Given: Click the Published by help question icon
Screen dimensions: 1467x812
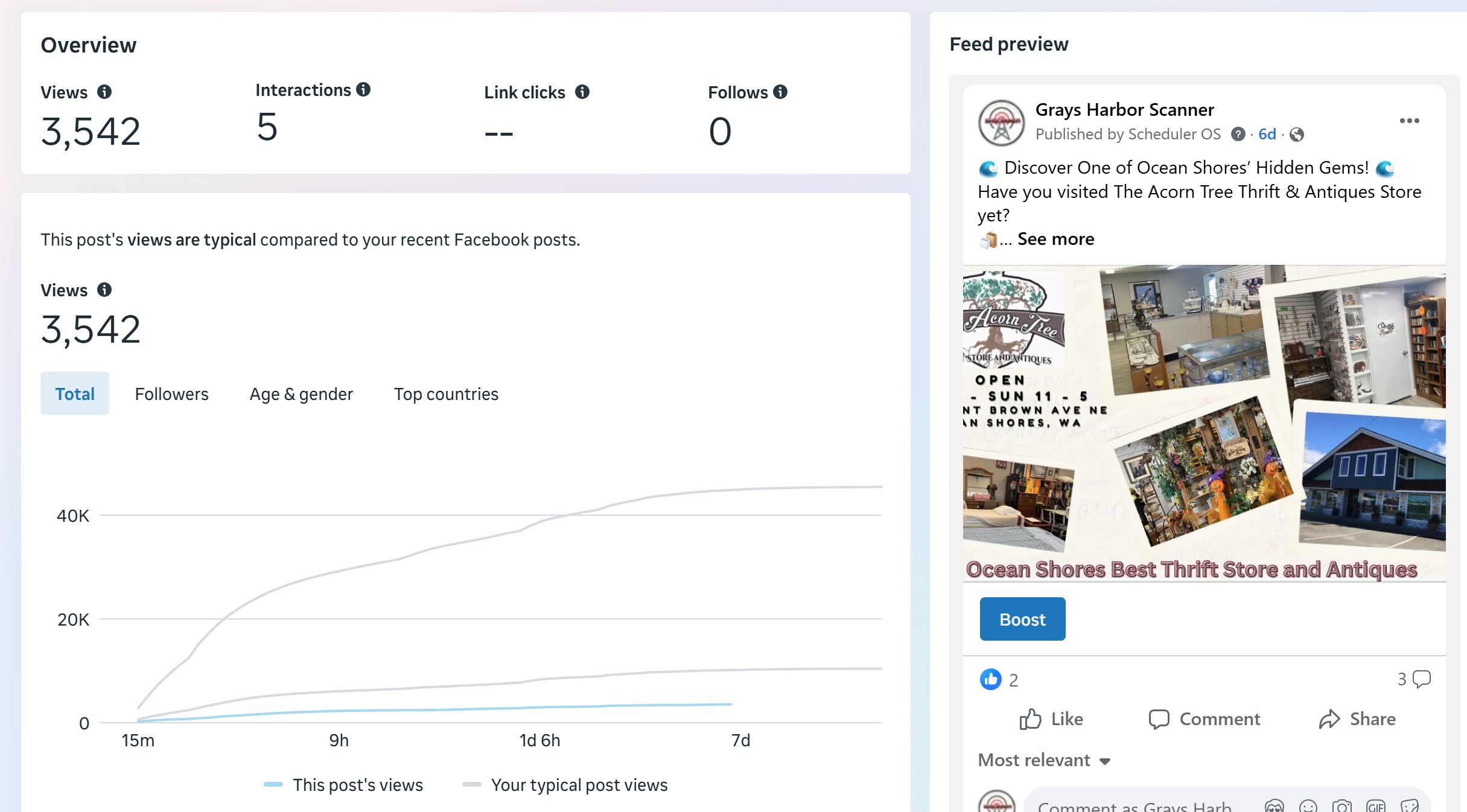Looking at the screenshot, I should [1238, 134].
